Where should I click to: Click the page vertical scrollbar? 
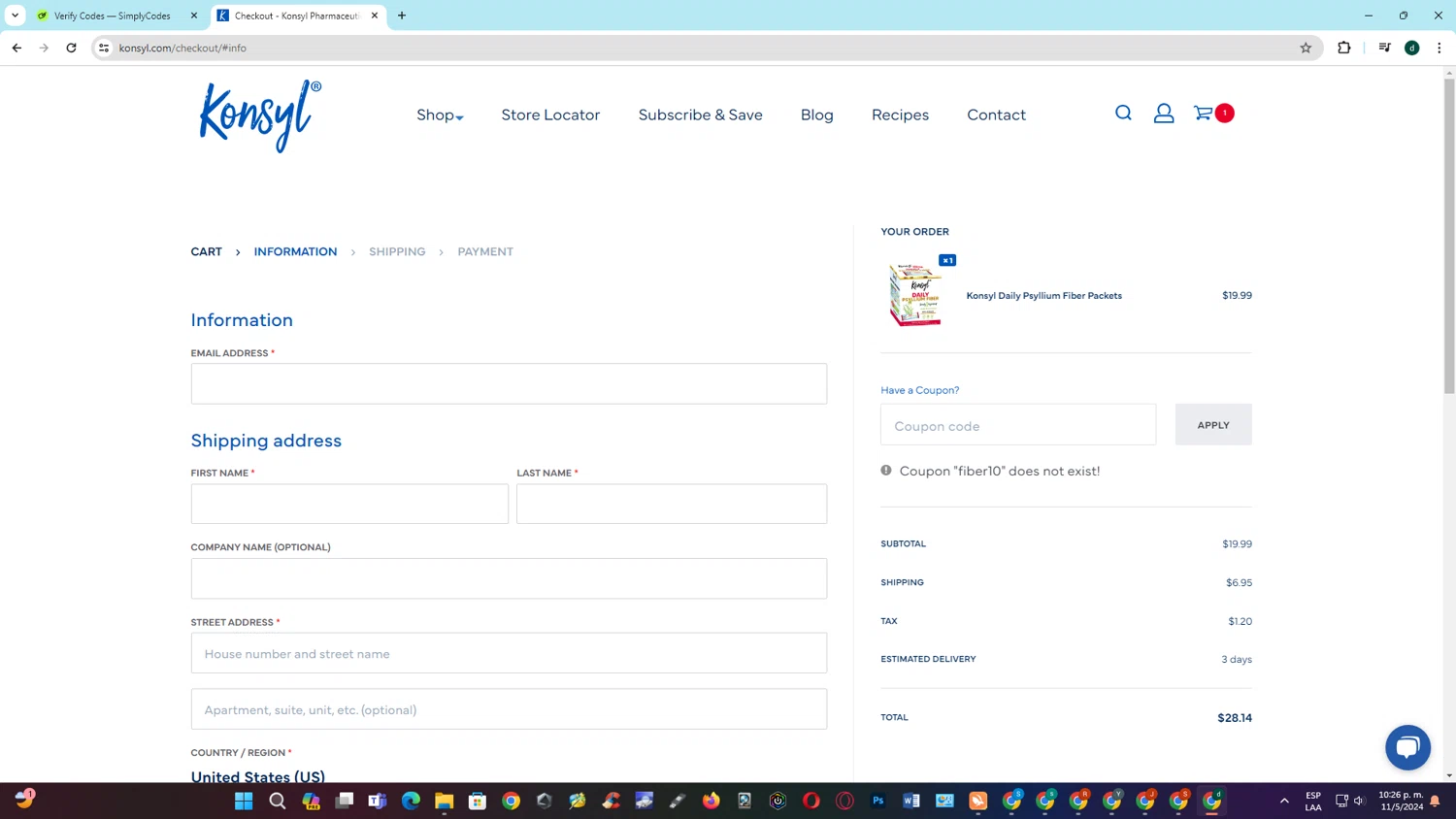pos(1449,236)
